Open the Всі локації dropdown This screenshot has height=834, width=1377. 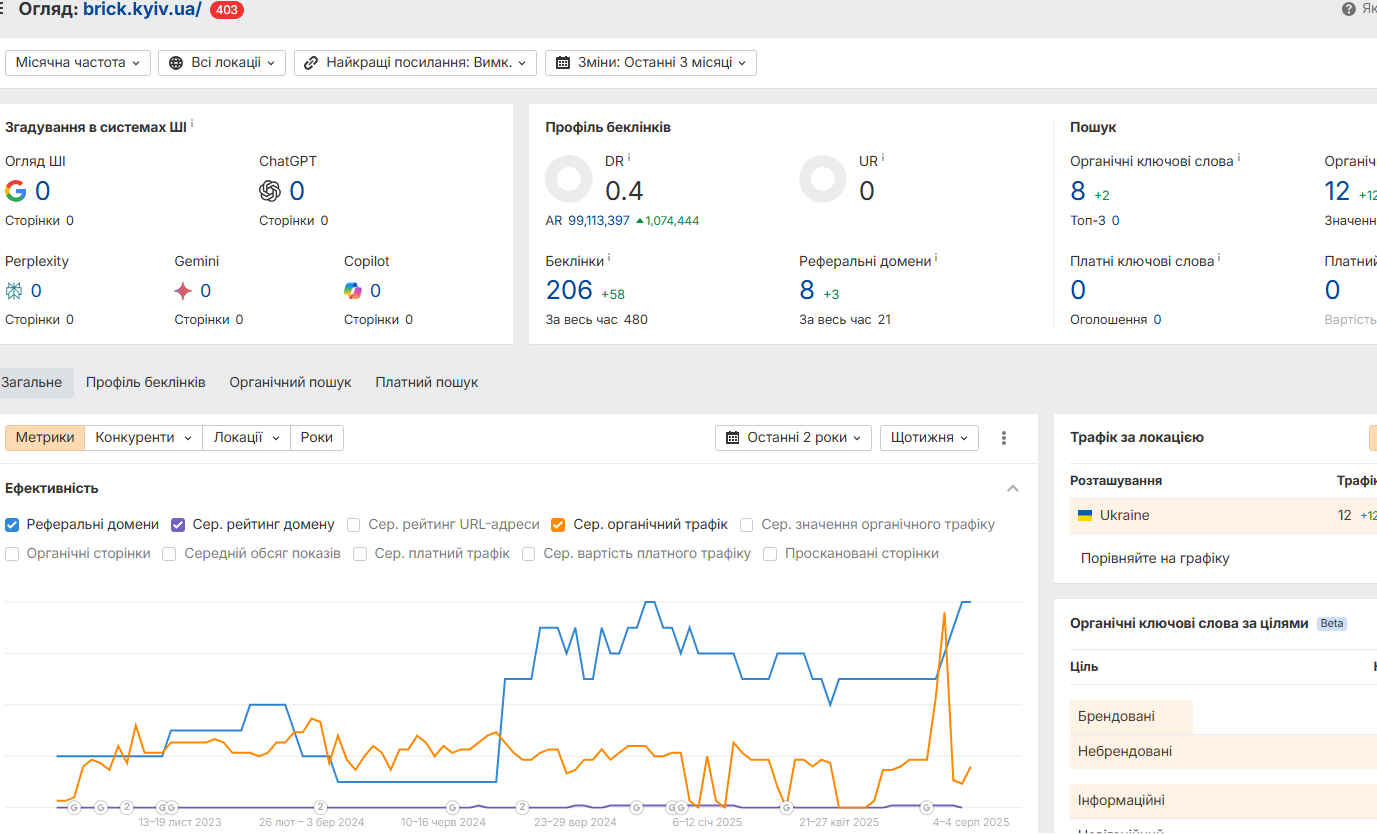click(222, 62)
